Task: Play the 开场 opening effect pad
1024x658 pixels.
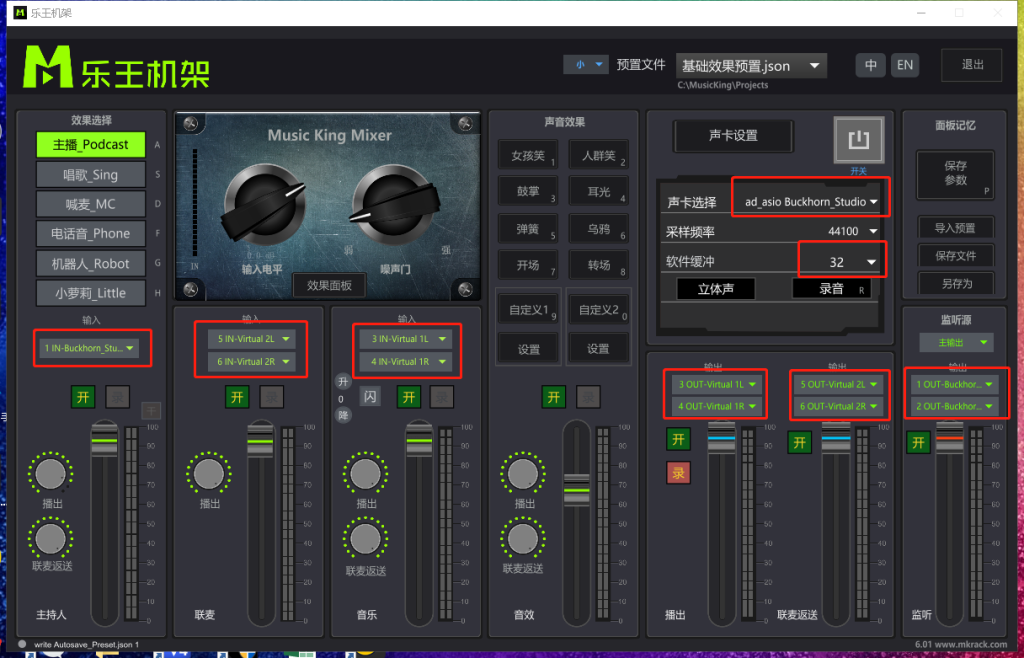Action: coord(527,265)
